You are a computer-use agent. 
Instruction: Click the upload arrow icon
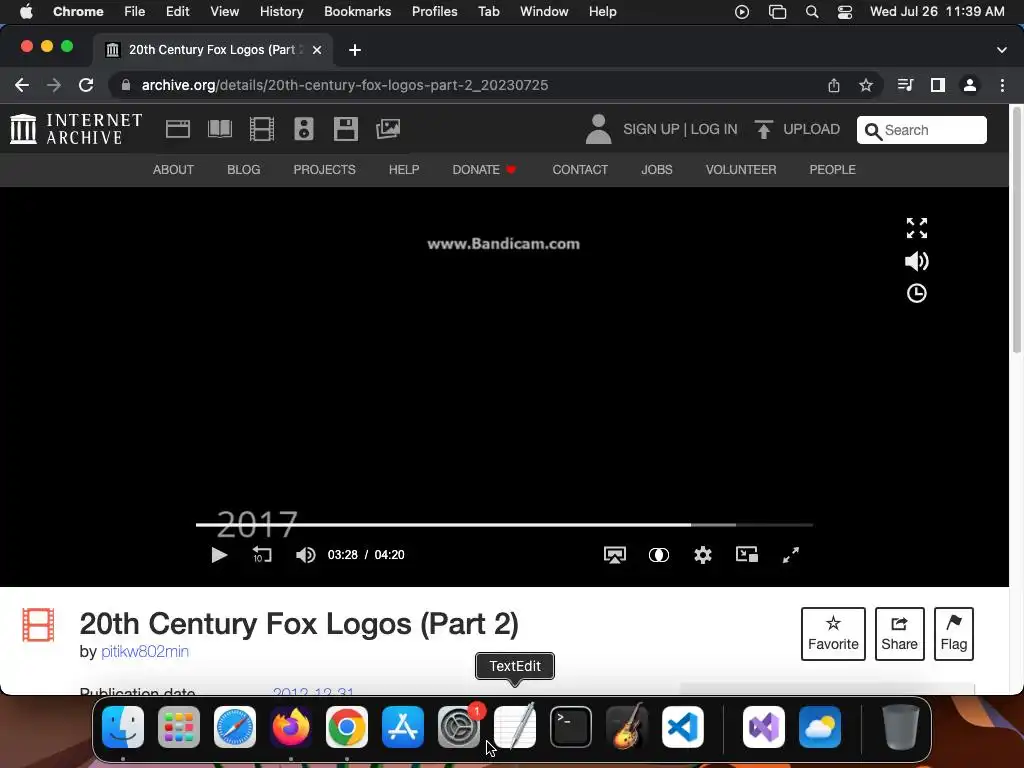click(763, 129)
